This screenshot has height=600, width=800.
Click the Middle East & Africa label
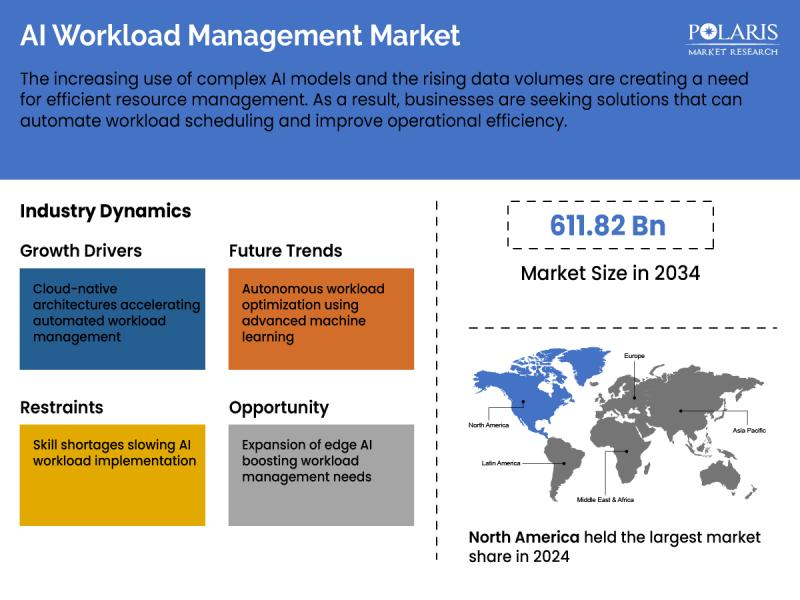pos(605,499)
